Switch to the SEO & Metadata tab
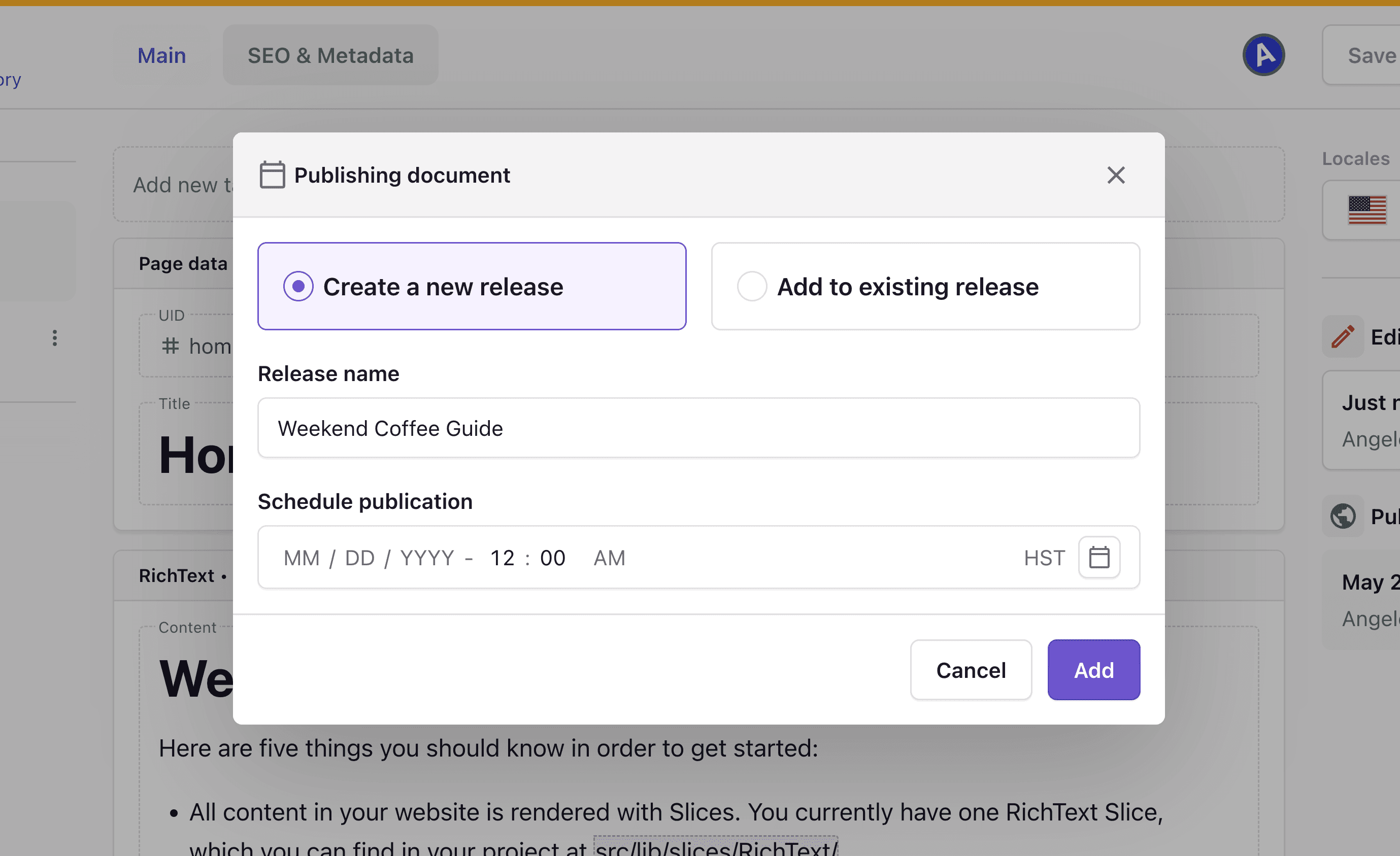This screenshot has height=856, width=1400. (x=330, y=54)
